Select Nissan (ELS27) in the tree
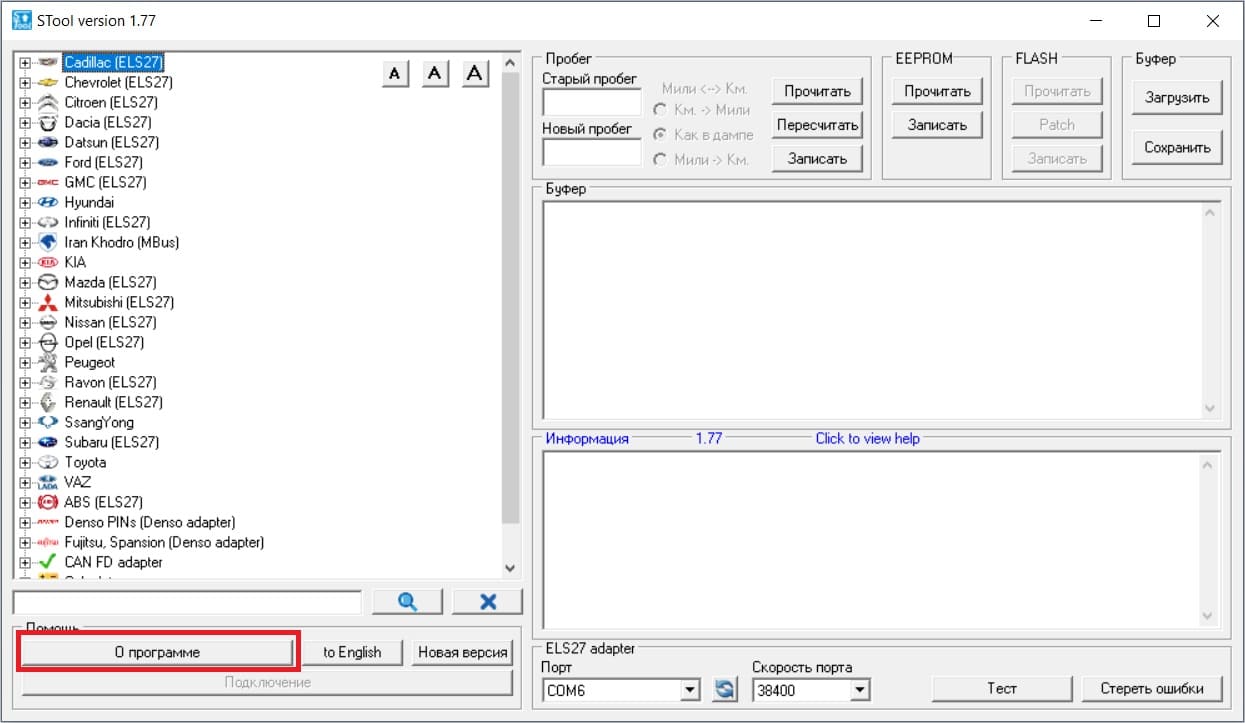1245x723 pixels. (110, 322)
